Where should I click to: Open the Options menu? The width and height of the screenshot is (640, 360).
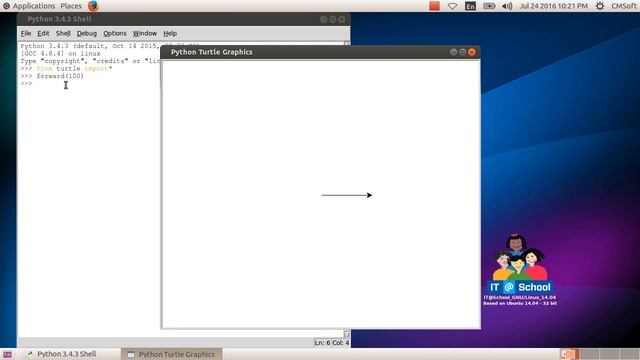point(115,33)
